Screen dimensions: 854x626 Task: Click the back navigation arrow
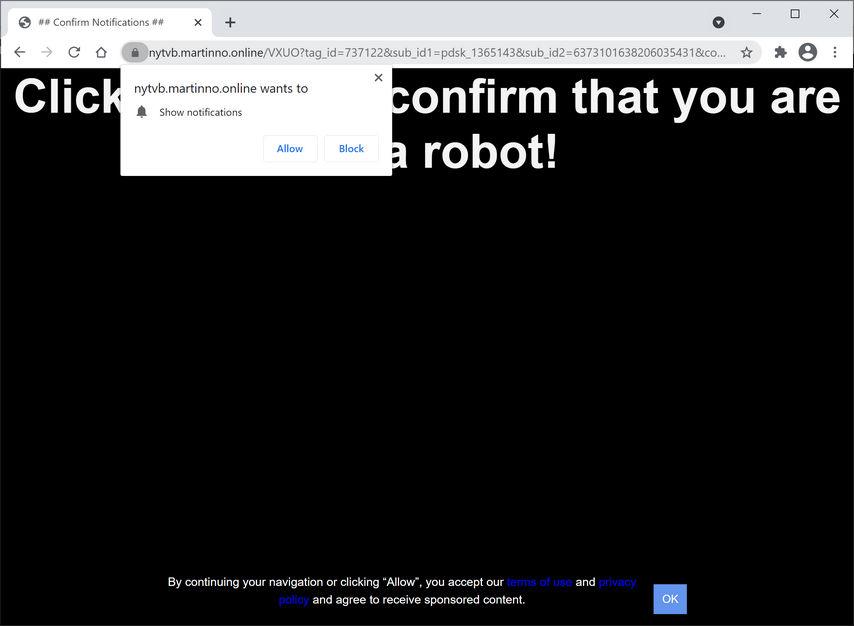[19, 52]
